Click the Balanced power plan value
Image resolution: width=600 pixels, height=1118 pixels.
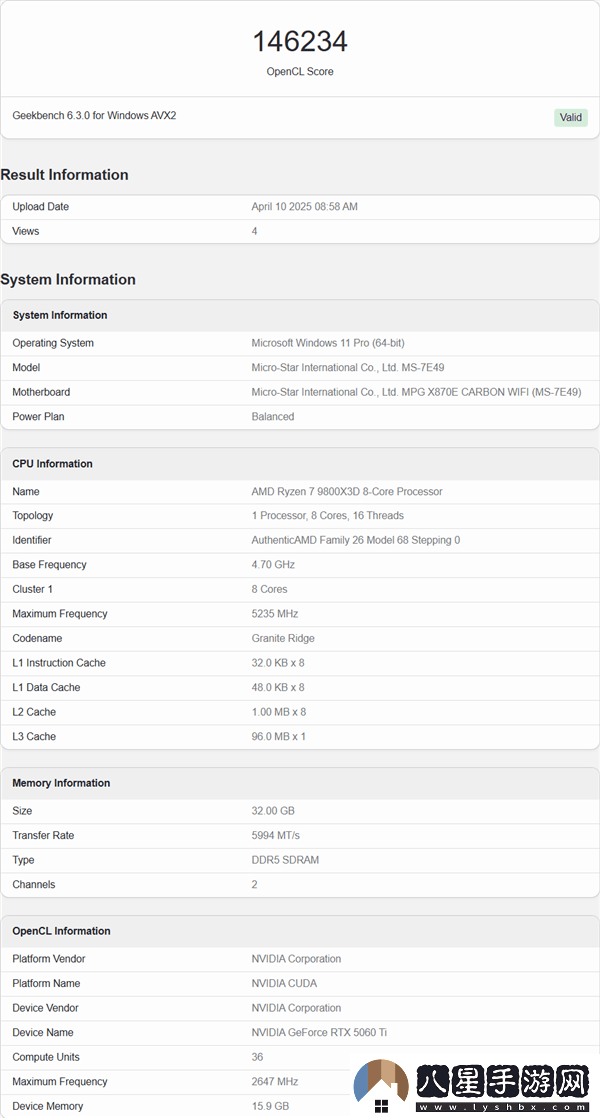pyautogui.click(x=273, y=417)
